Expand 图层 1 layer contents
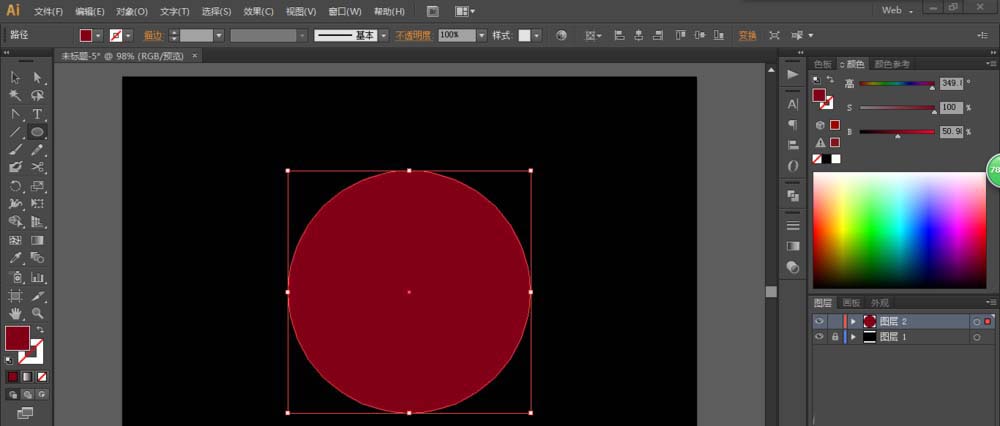 click(x=853, y=337)
